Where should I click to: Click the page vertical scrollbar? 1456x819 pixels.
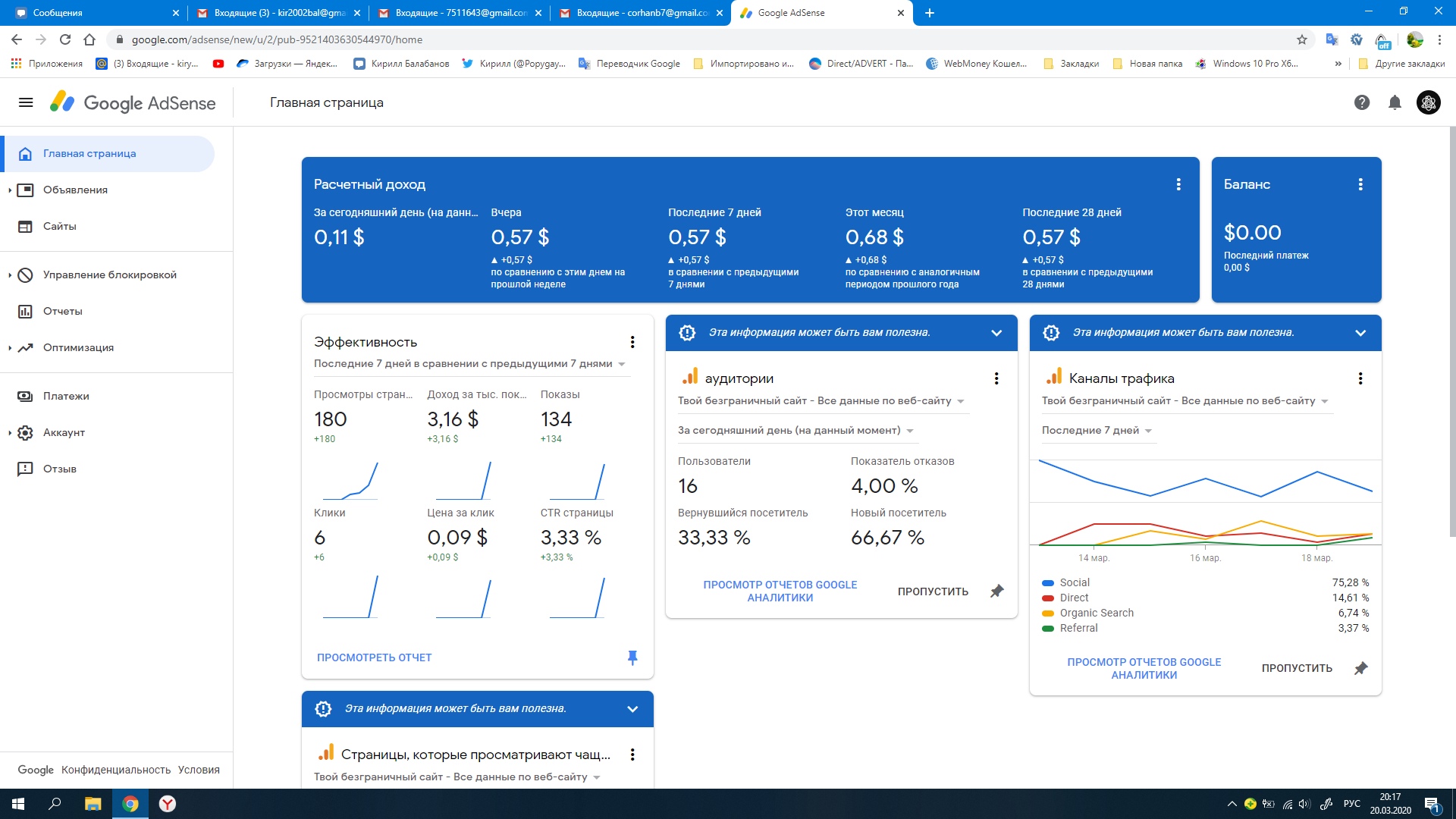click(x=1452, y=332)
